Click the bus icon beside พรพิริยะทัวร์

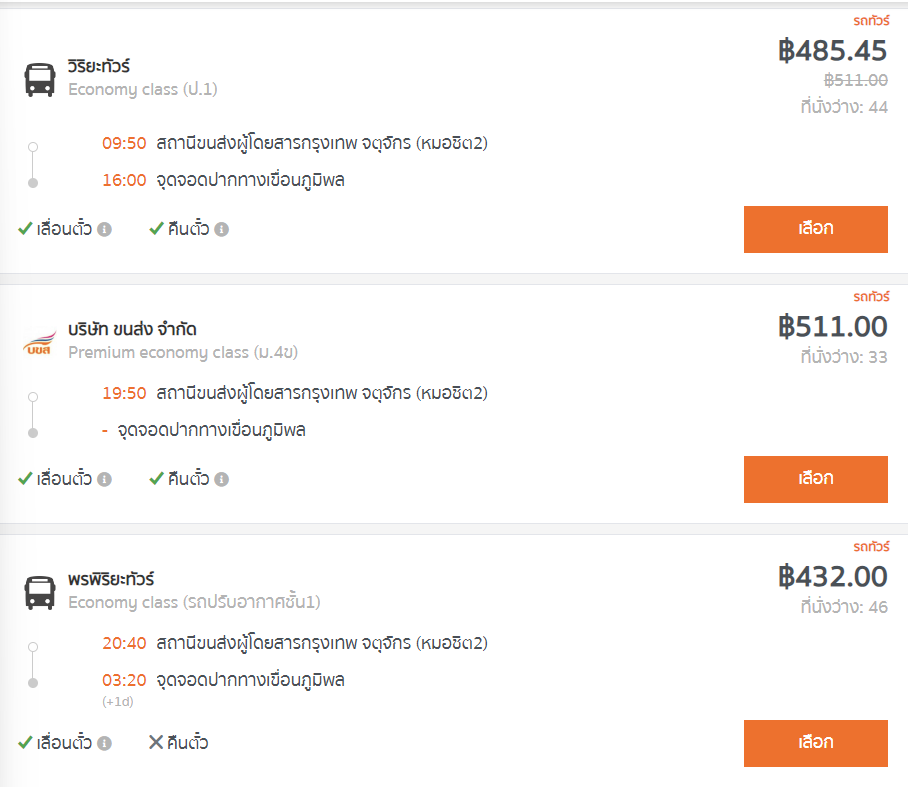(39, 592)
